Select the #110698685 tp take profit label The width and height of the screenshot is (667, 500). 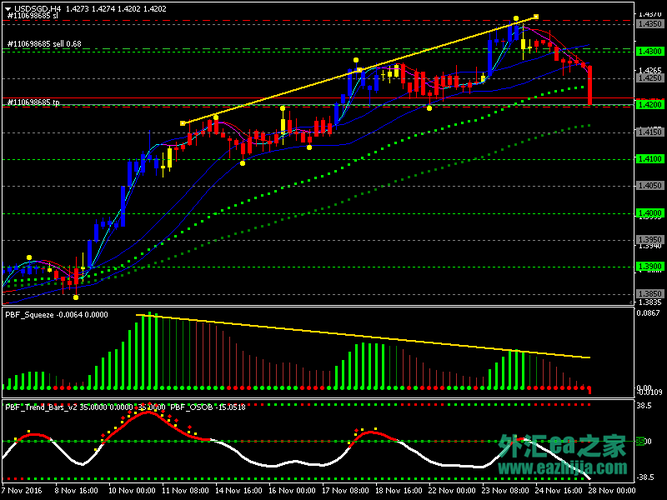coord(33,102)
